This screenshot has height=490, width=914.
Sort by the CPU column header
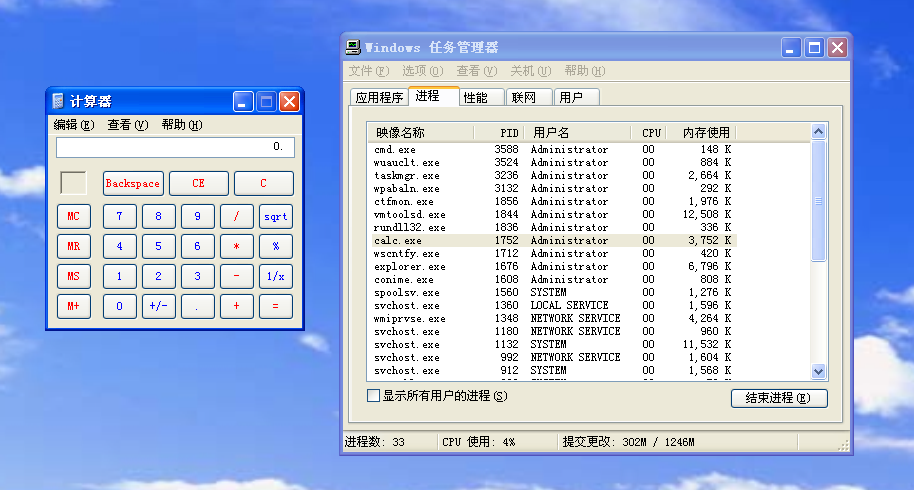648,133
